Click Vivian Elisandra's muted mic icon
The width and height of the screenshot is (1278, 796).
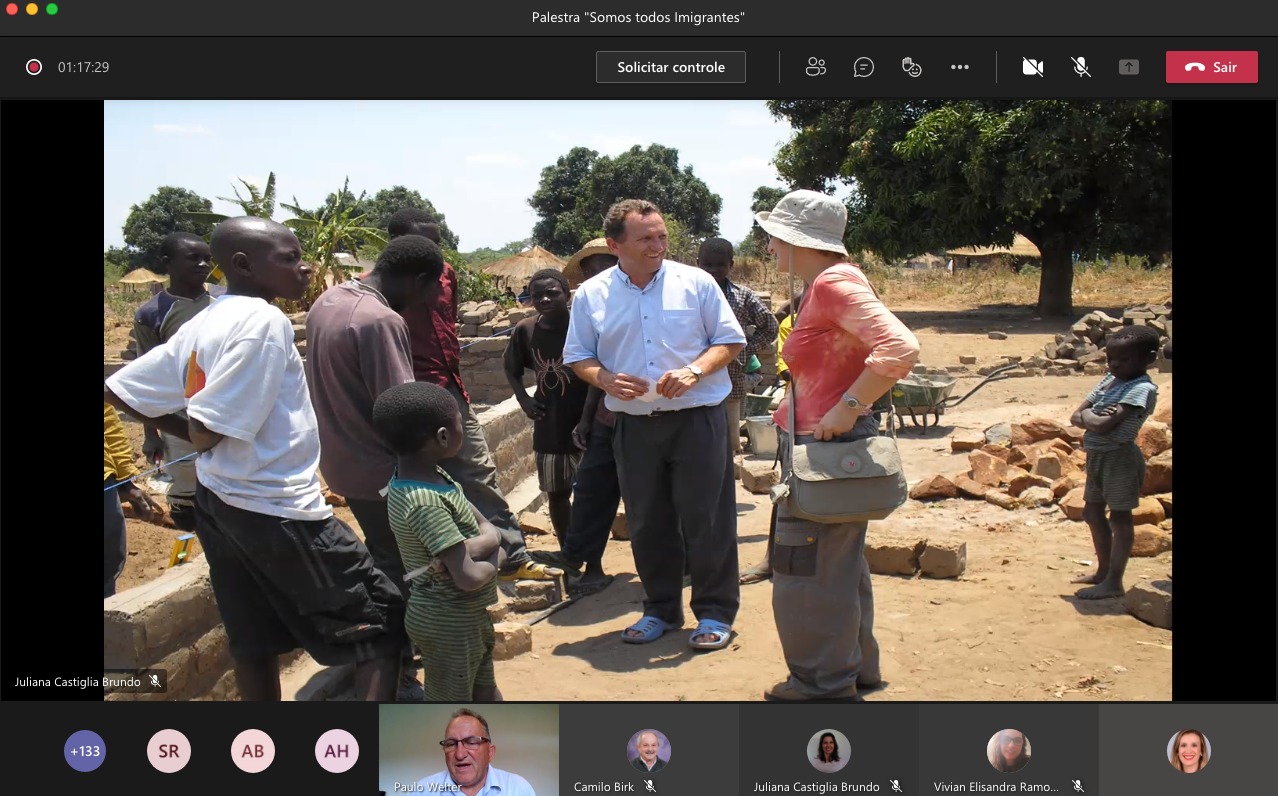pyautogui.click(x=1077, y=787)
